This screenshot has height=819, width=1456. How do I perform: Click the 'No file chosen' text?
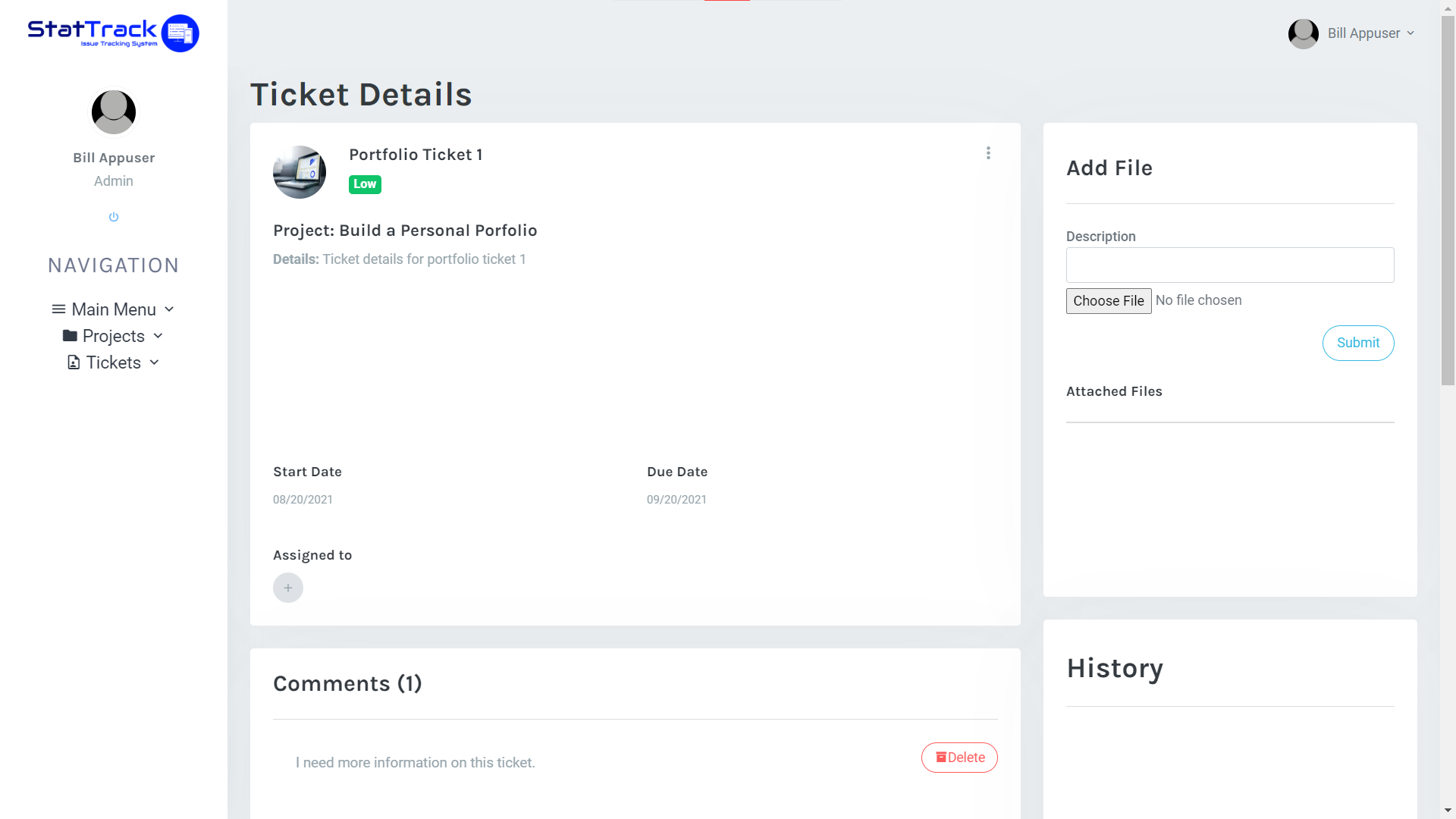click(1198, 300)
